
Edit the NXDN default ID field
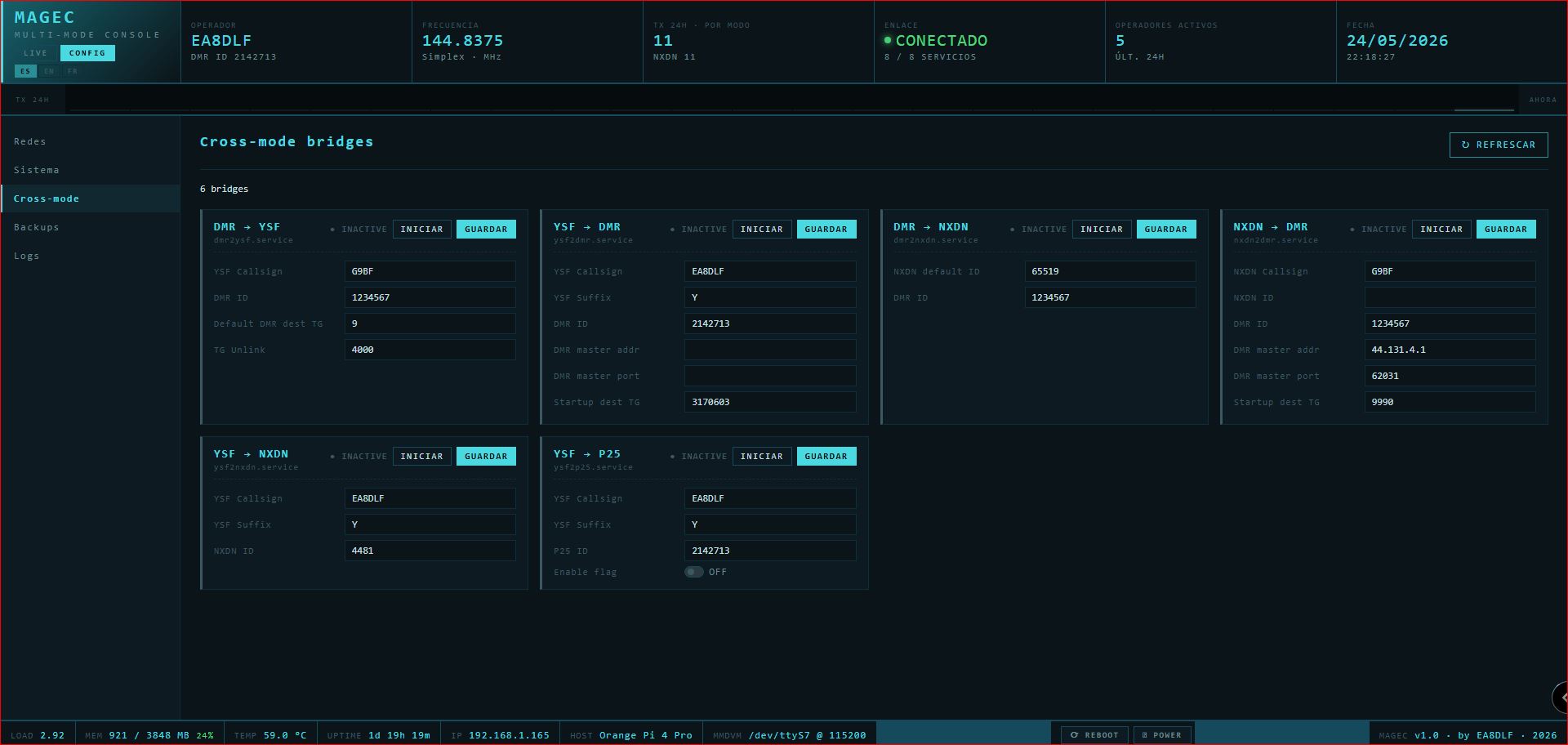point(1110,271)
